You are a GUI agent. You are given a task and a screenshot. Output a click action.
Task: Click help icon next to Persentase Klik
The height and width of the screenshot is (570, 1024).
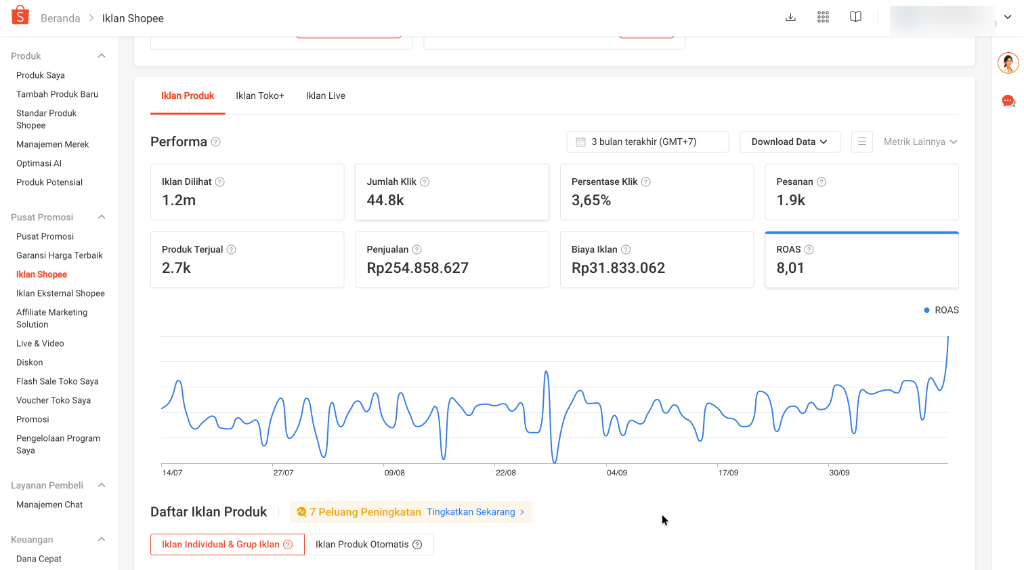[x=646, y=182]
